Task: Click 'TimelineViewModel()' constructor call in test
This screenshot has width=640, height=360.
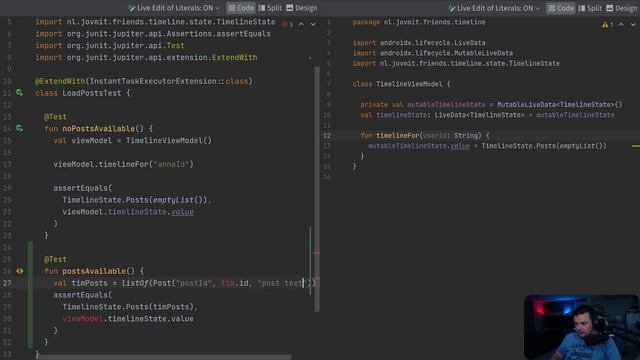Action: click(x=169, y=140)
